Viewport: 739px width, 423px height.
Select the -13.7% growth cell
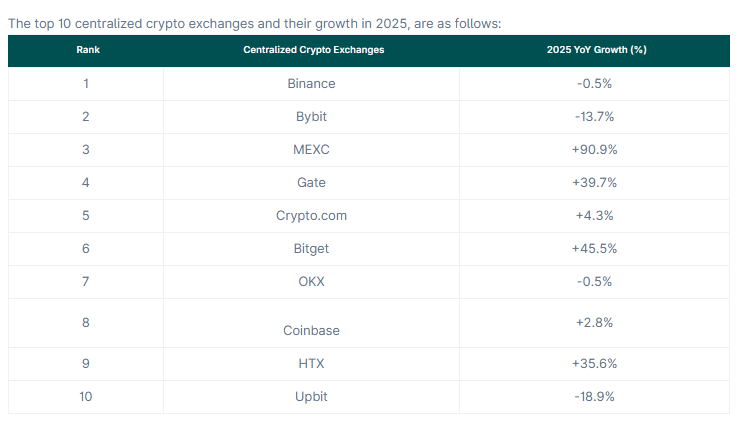pyautogui.click(x=595, y=117)
